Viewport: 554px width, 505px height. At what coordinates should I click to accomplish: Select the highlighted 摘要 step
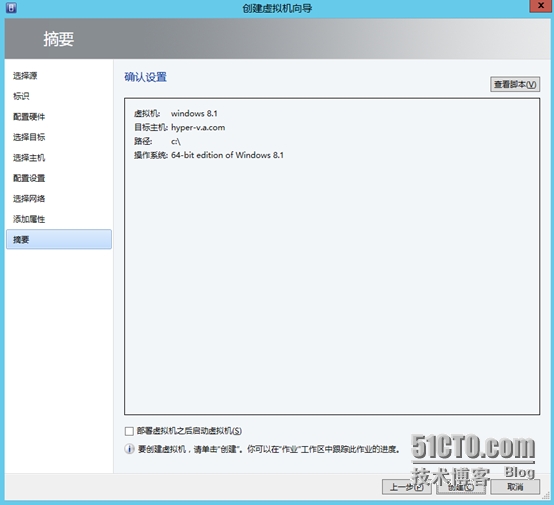click(x=59, y=239)
